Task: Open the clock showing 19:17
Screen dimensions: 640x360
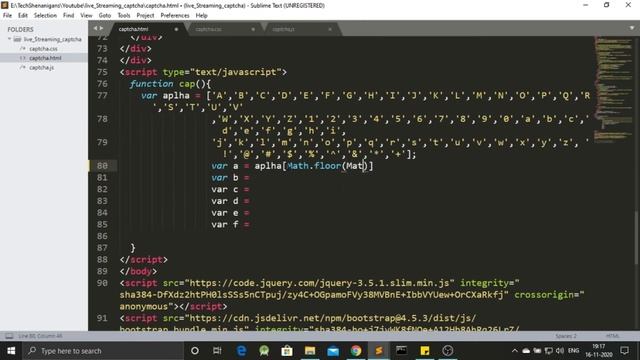Action: tap(599, 351)
